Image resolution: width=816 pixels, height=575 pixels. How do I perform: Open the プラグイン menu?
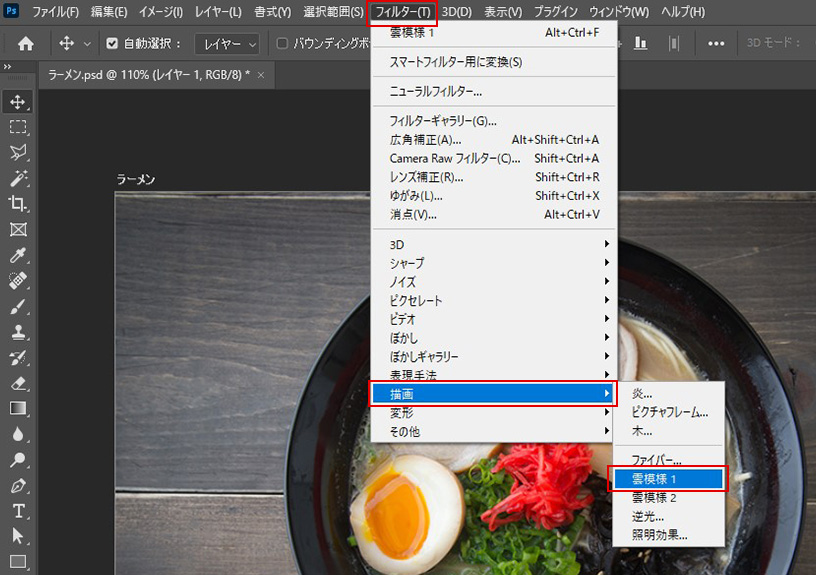[556, 11]
